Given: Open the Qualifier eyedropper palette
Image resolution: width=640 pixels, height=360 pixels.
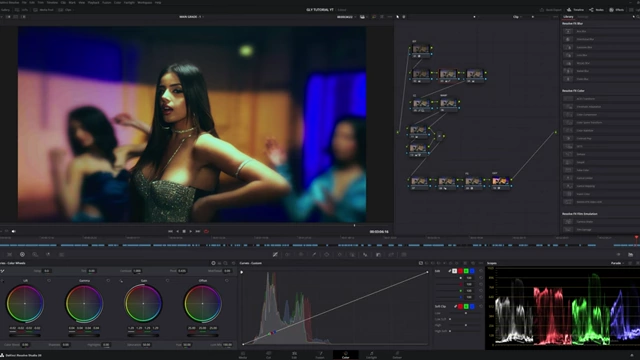Looking at the screenshot, I should 314,254.
